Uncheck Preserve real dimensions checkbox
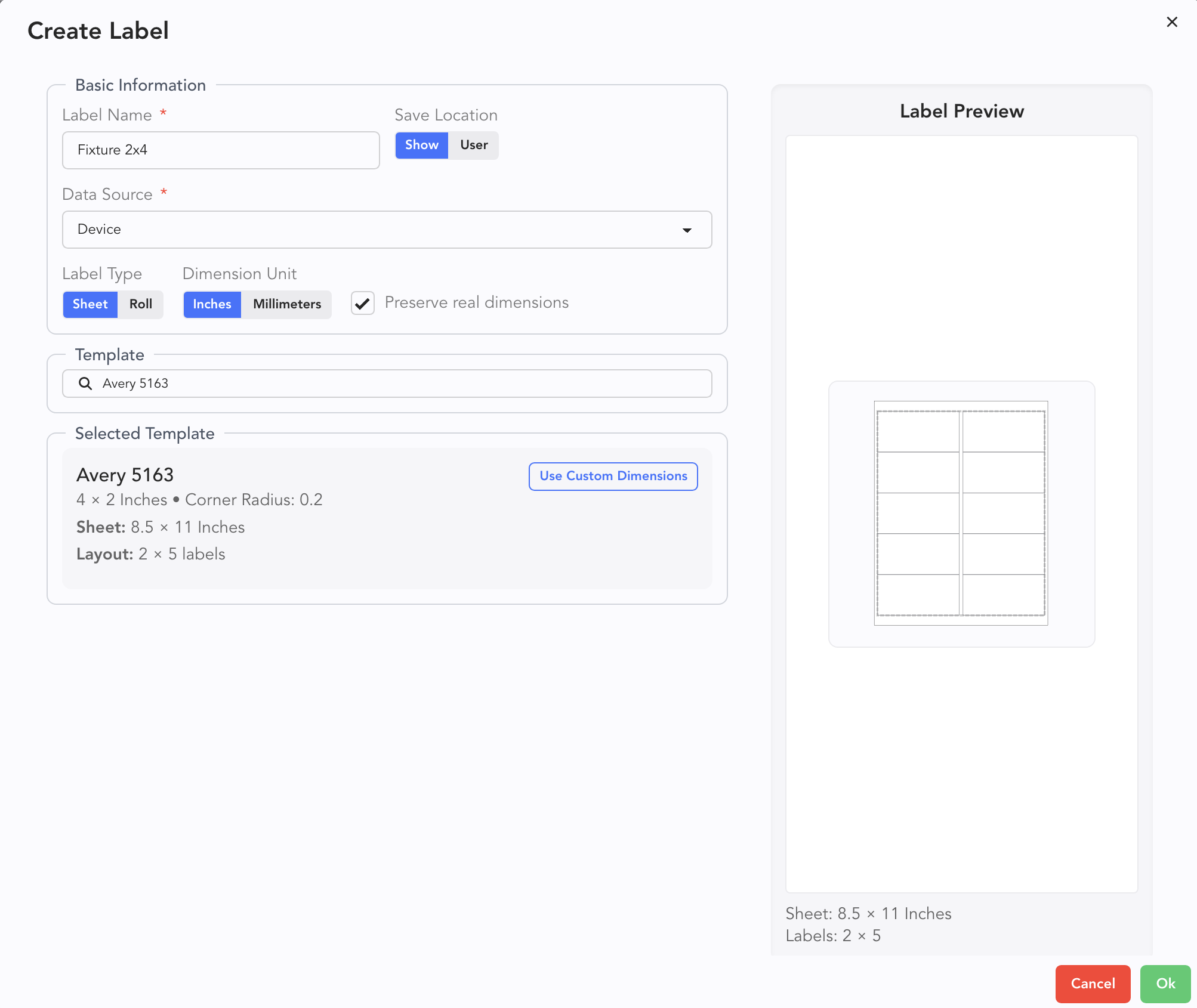 point(363,303)
